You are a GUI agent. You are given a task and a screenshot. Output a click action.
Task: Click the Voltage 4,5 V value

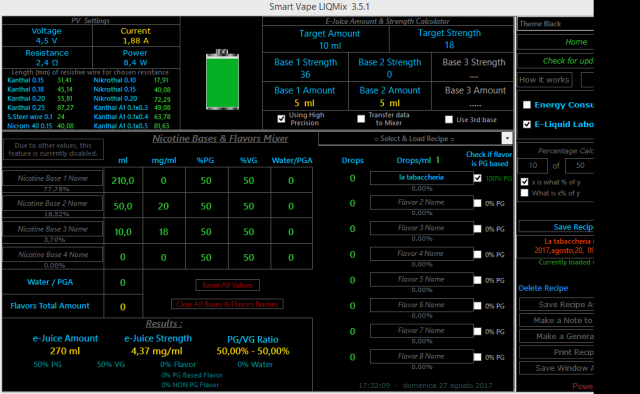(46, 41)
